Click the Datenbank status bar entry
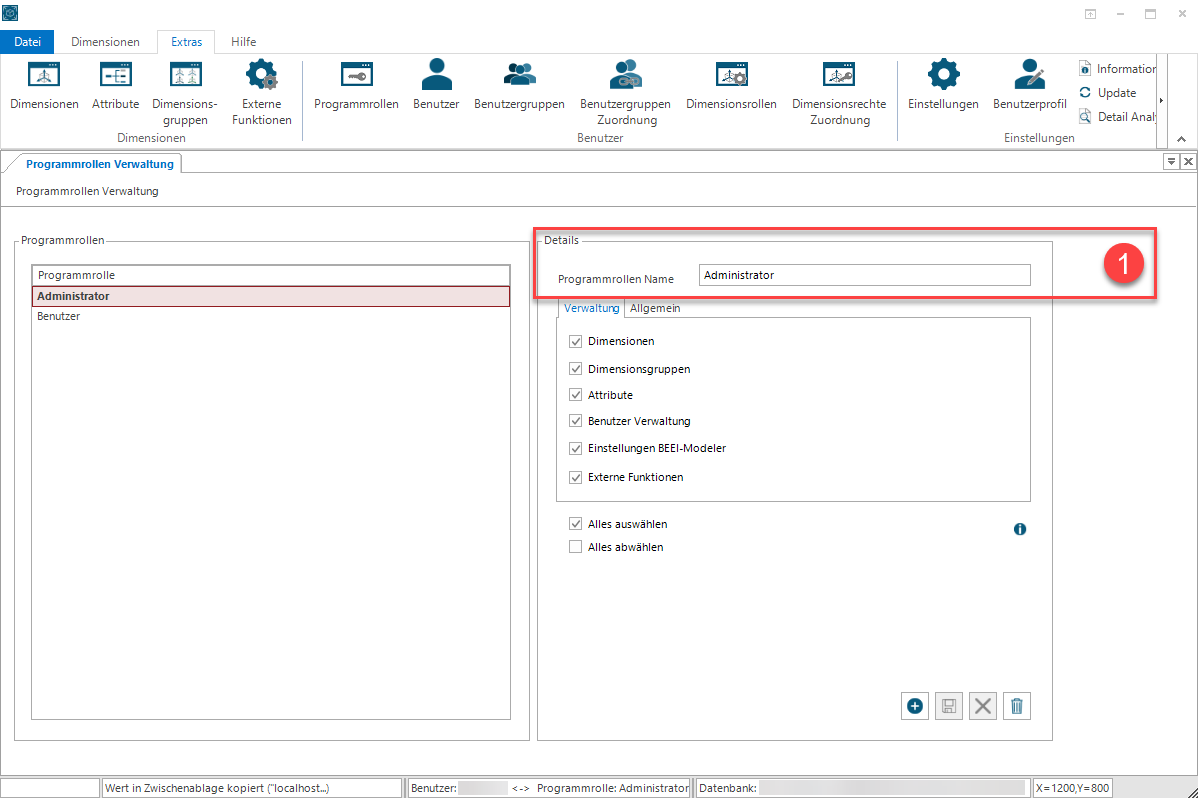 click(863, 787)
